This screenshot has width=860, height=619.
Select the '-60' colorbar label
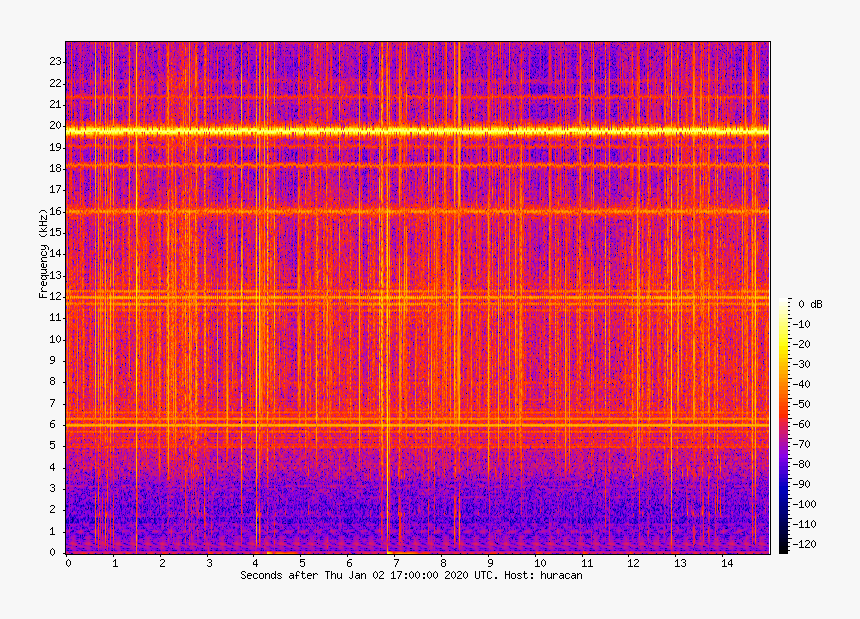(x=802, y=424)
